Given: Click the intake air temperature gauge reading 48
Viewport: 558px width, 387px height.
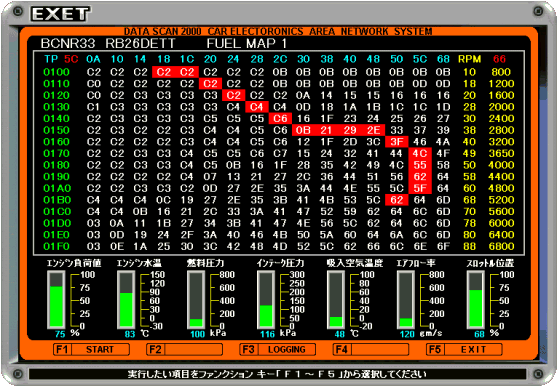Looking at the screenshot, I should click(x=336, y=300).
